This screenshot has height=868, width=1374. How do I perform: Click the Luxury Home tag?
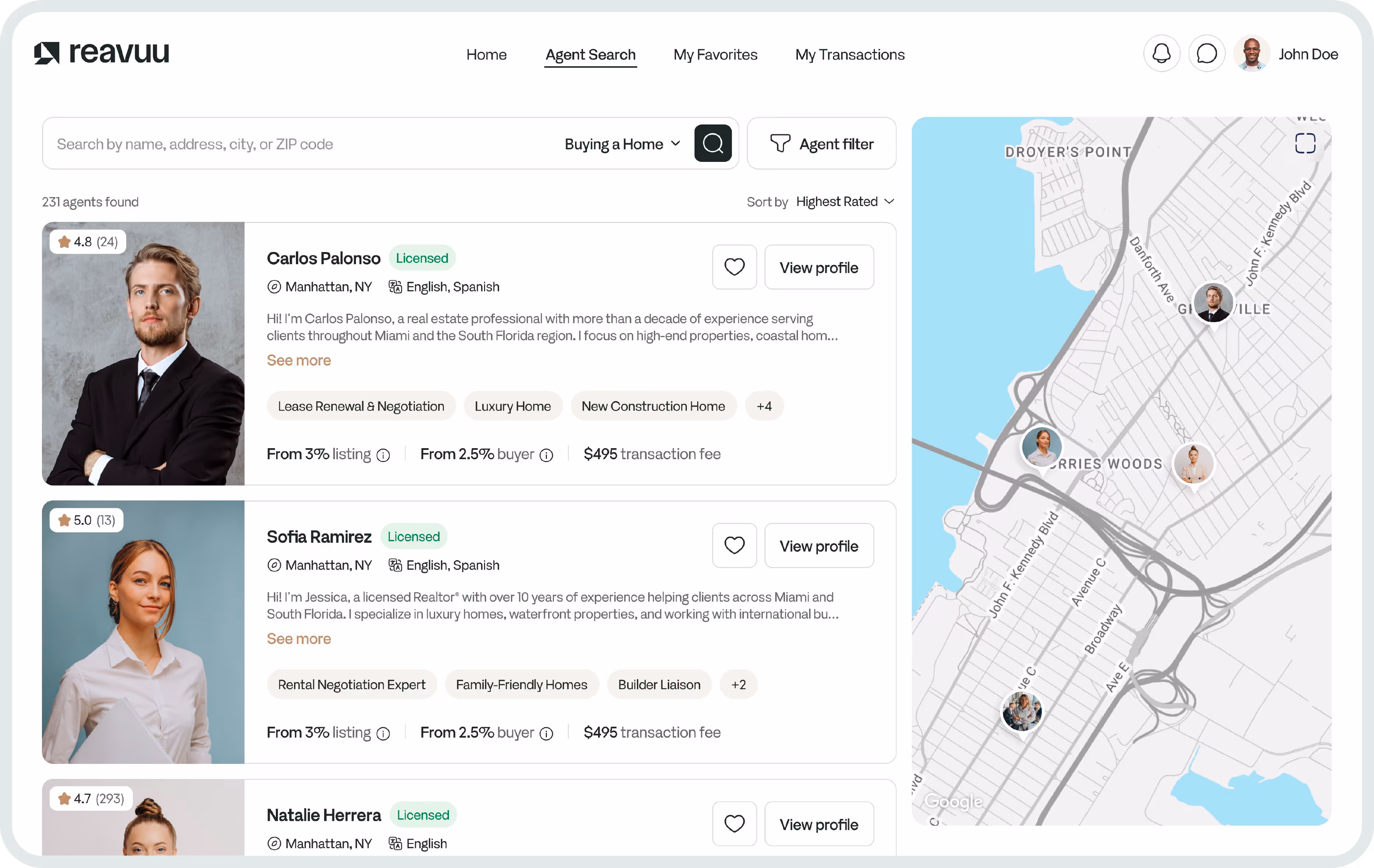pyautogui.click(x=512, y=406)
